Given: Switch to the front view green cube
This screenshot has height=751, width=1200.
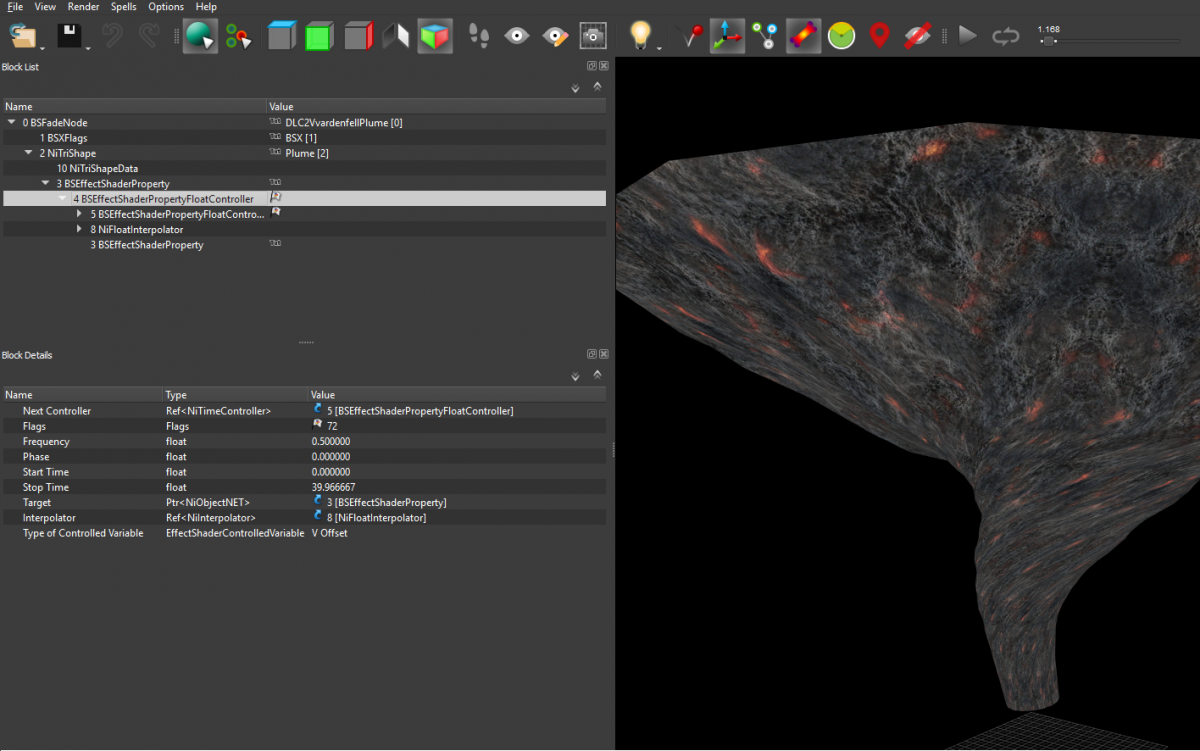Looking at the screenshot, I should coord(319,37).
